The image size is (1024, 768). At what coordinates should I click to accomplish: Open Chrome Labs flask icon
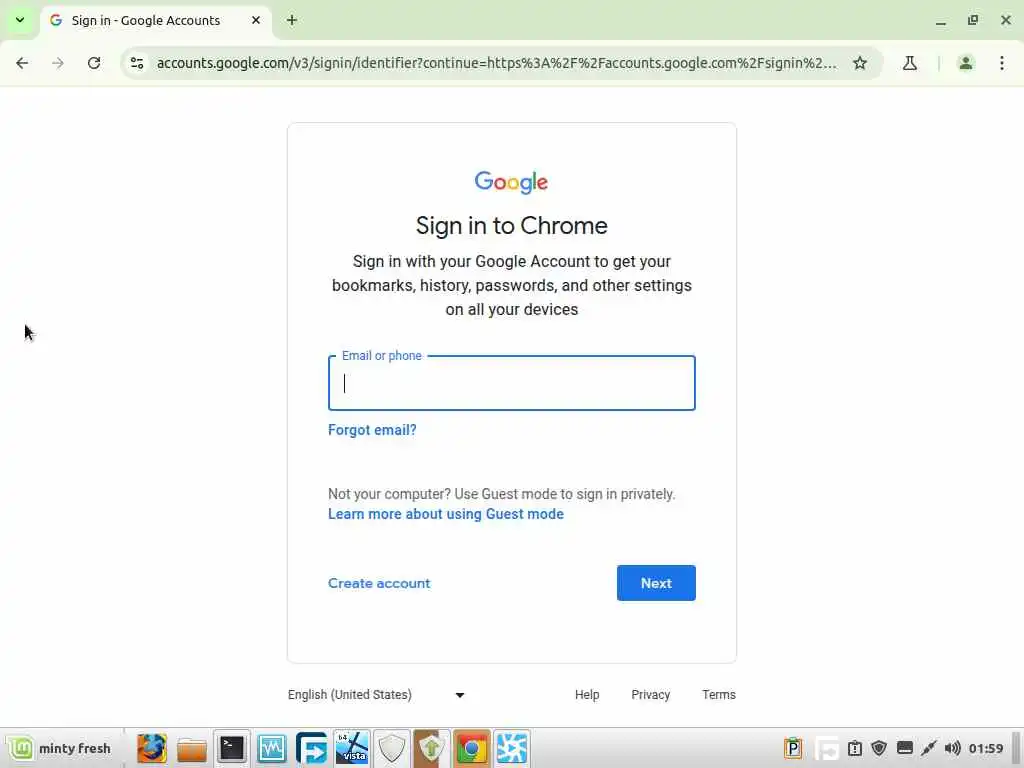pyautogui.click(x=910, y=63)
